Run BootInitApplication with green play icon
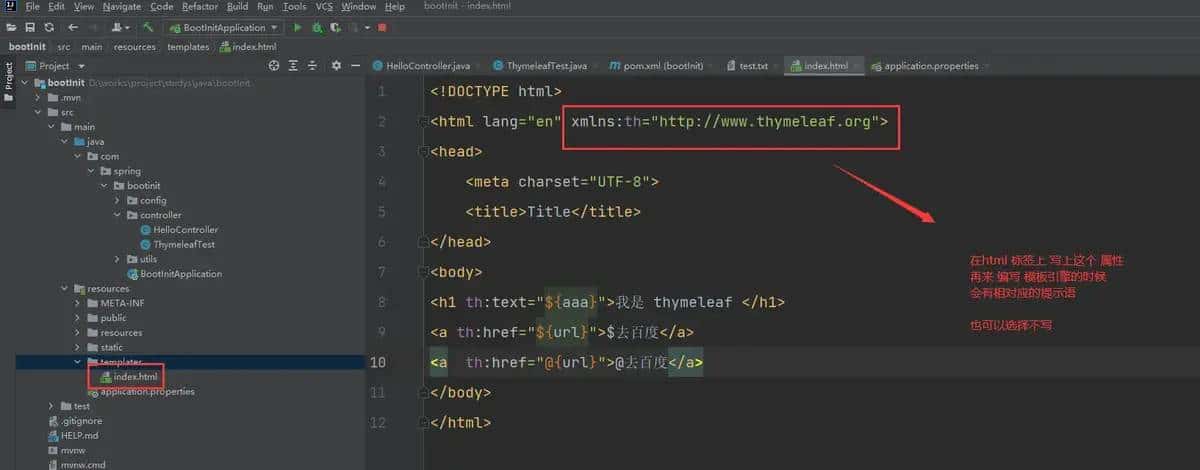1200x470 pixels. point(297,27)
